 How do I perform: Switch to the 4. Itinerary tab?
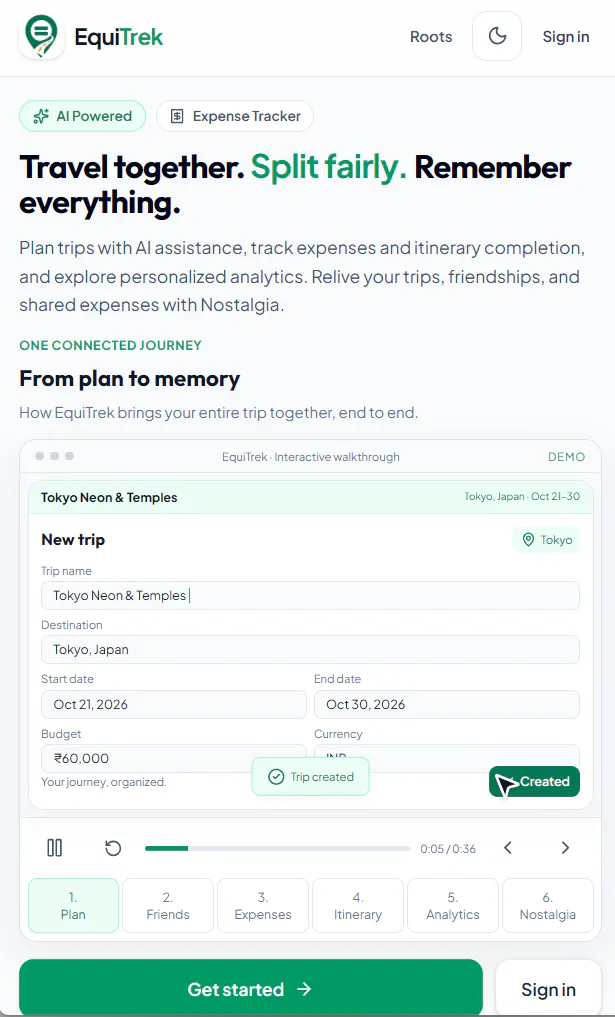[x=357, y=905]
